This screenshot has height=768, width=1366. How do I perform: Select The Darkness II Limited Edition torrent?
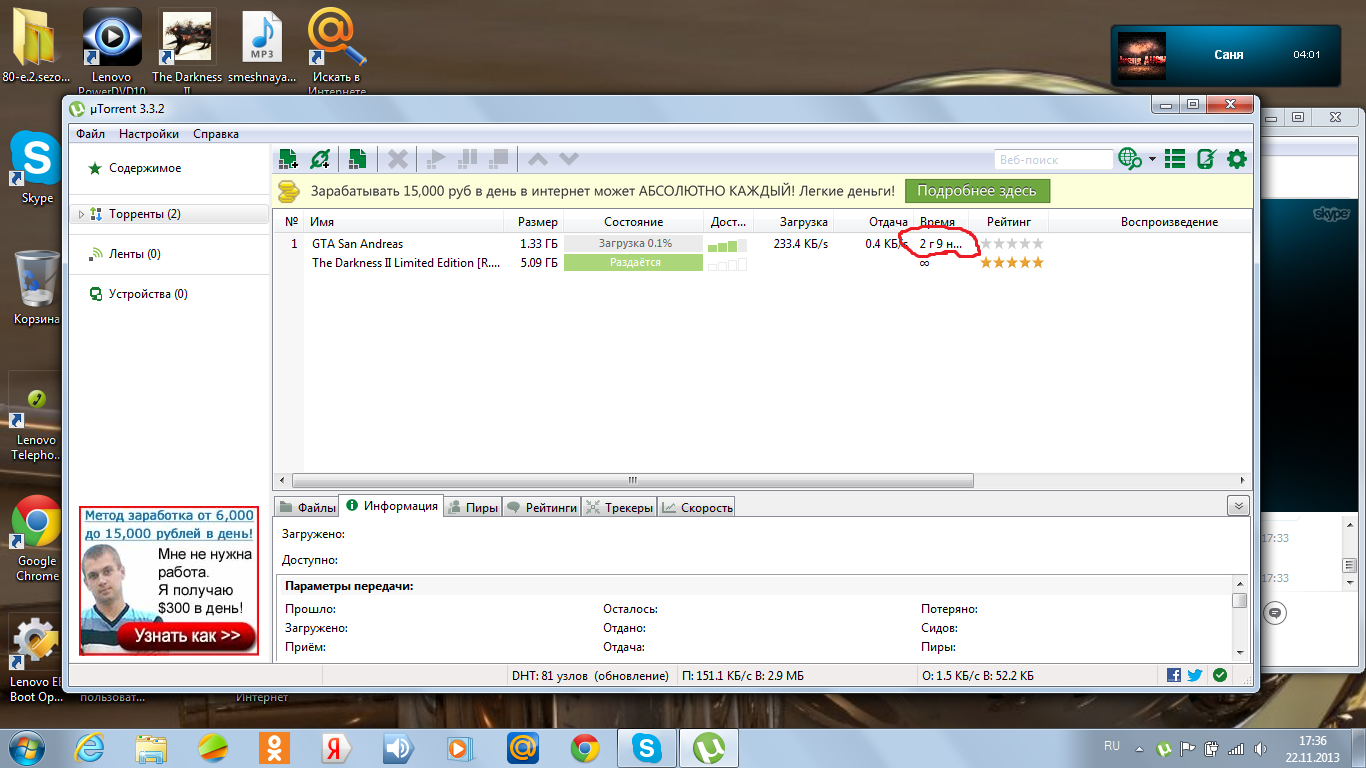764,262
